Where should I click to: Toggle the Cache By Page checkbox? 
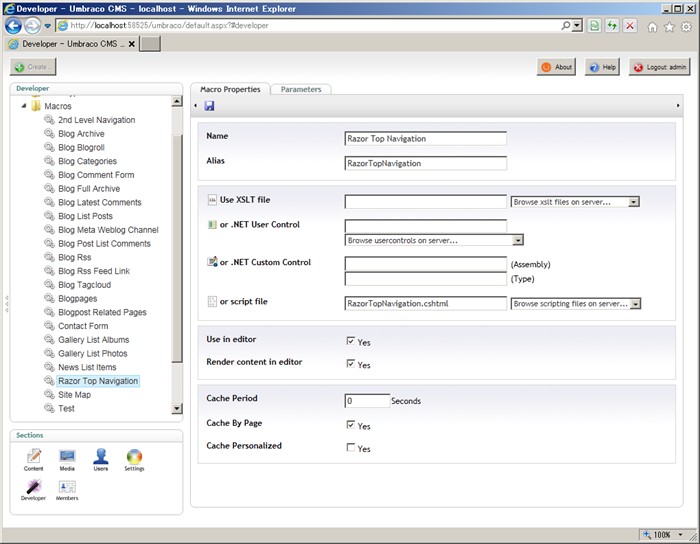tap(350, 425)
